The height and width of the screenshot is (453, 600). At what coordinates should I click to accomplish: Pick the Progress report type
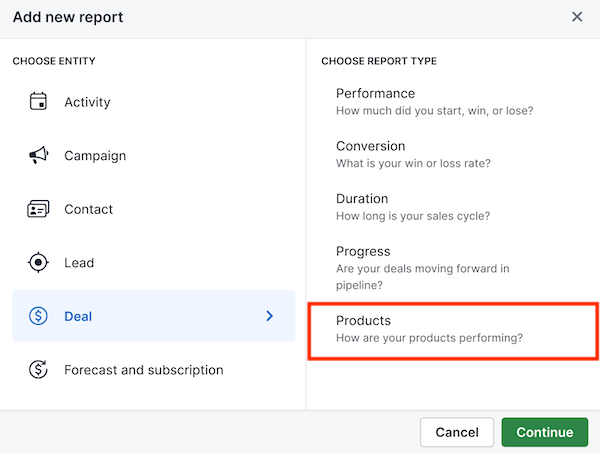click(422, 268)
